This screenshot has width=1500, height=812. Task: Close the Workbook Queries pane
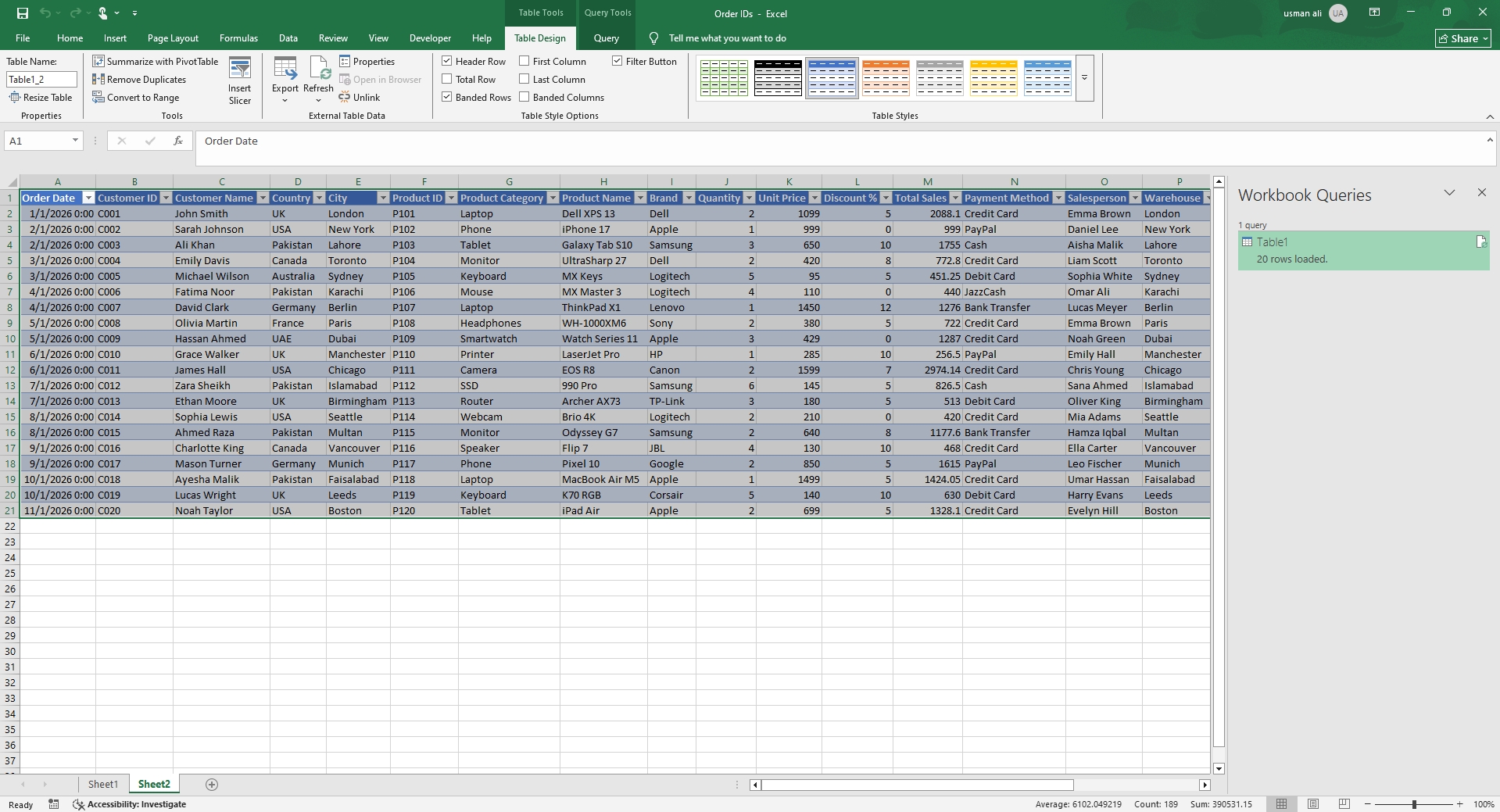(1481, 192)
